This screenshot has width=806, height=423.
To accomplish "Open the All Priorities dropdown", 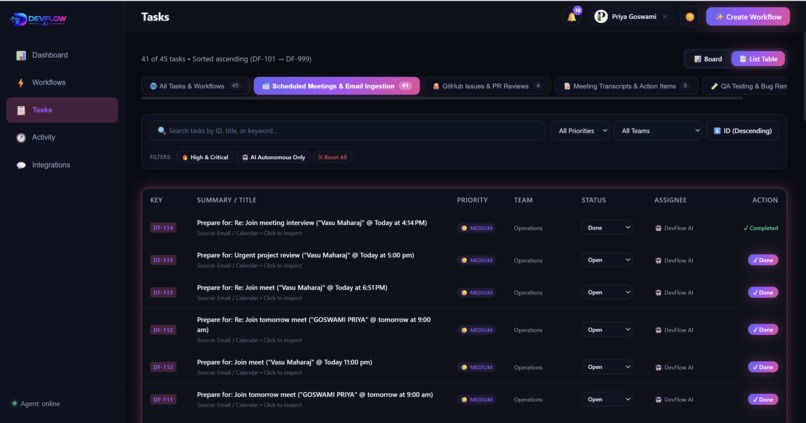I will tap(580, 131).
